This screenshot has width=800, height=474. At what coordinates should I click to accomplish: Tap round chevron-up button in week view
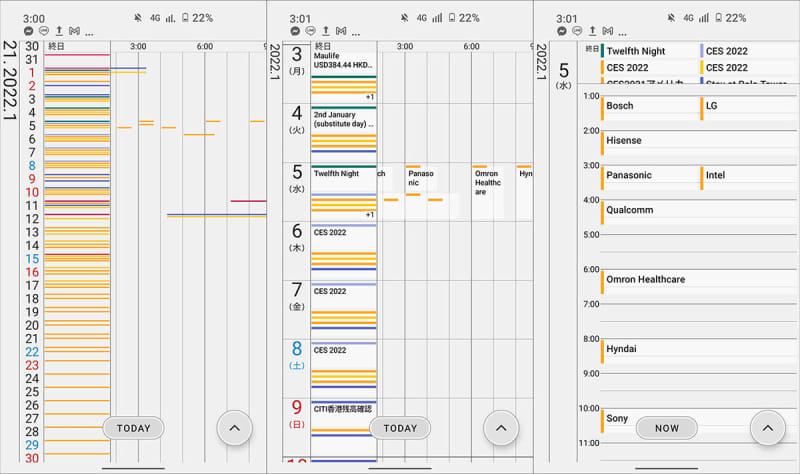[502, 428]
